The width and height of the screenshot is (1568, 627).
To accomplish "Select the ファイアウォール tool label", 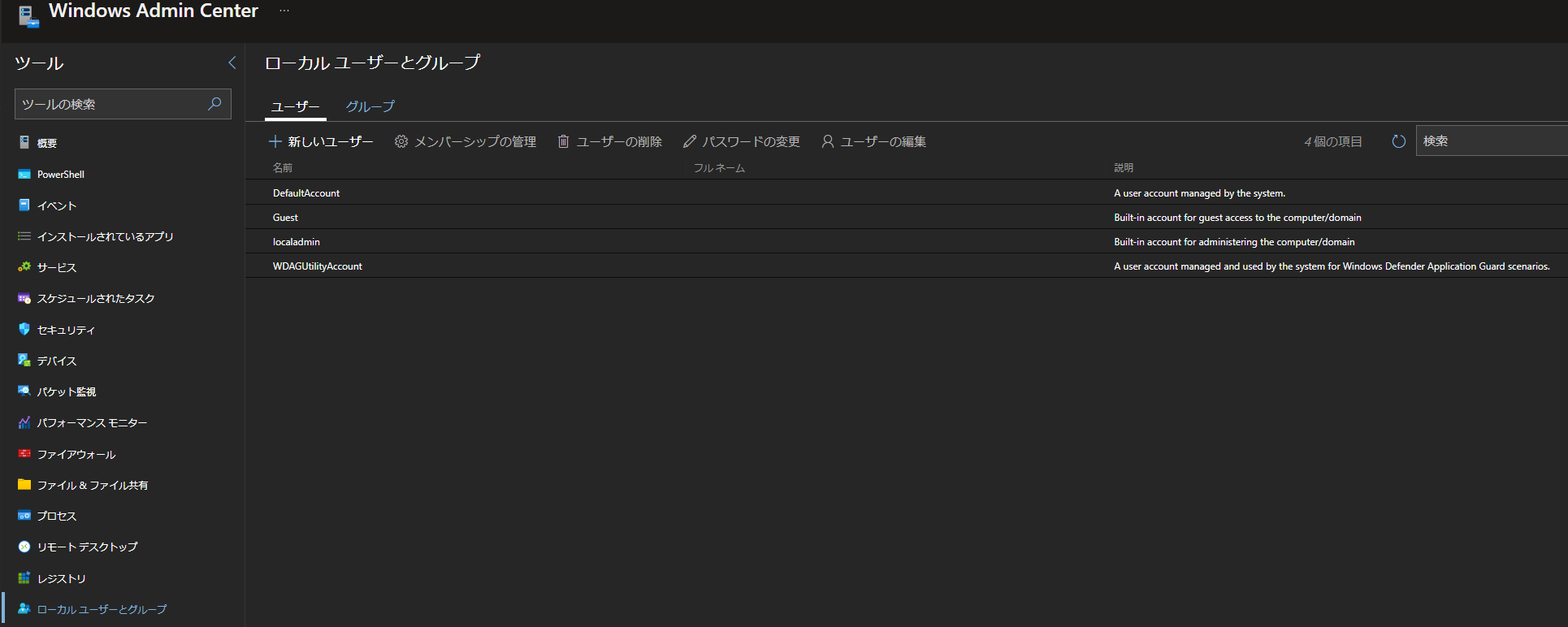I will coord(76,454).
